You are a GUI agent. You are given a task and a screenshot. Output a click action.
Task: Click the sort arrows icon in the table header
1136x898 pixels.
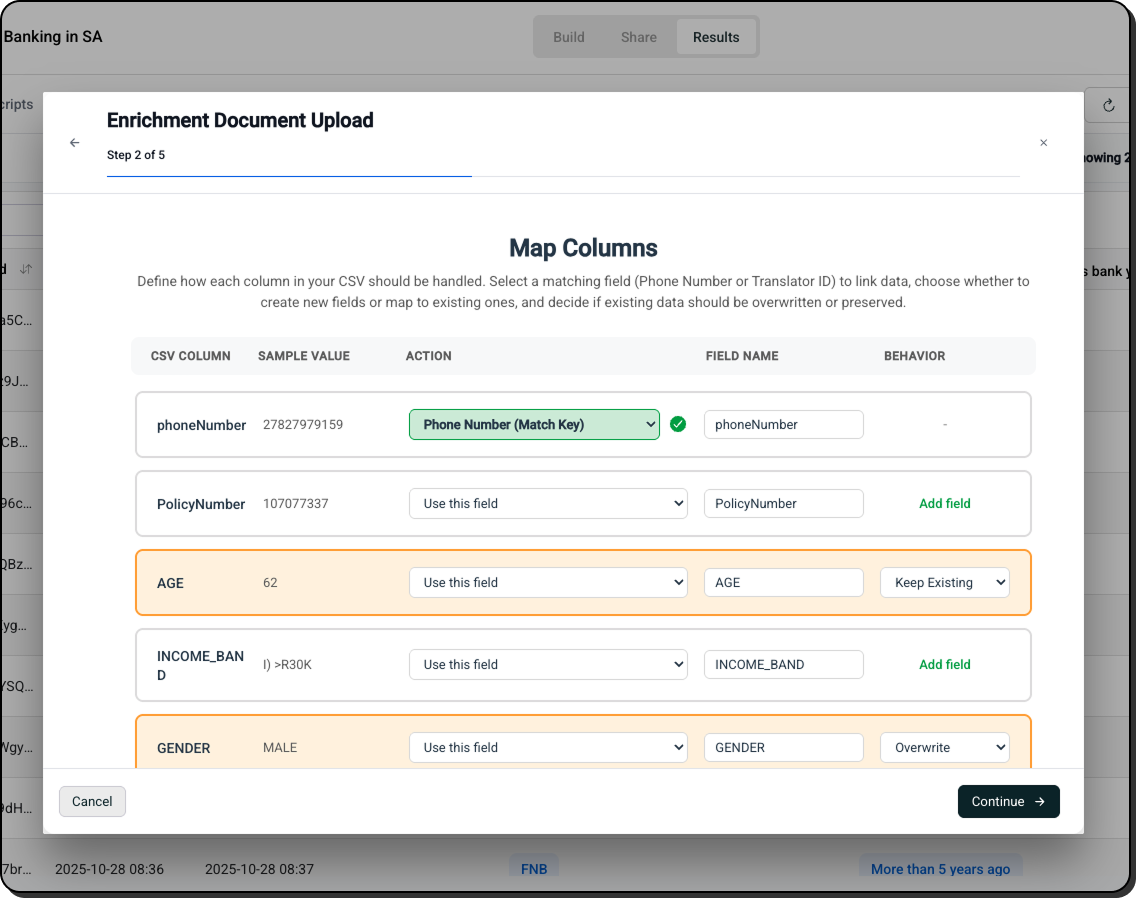[26, 270]
